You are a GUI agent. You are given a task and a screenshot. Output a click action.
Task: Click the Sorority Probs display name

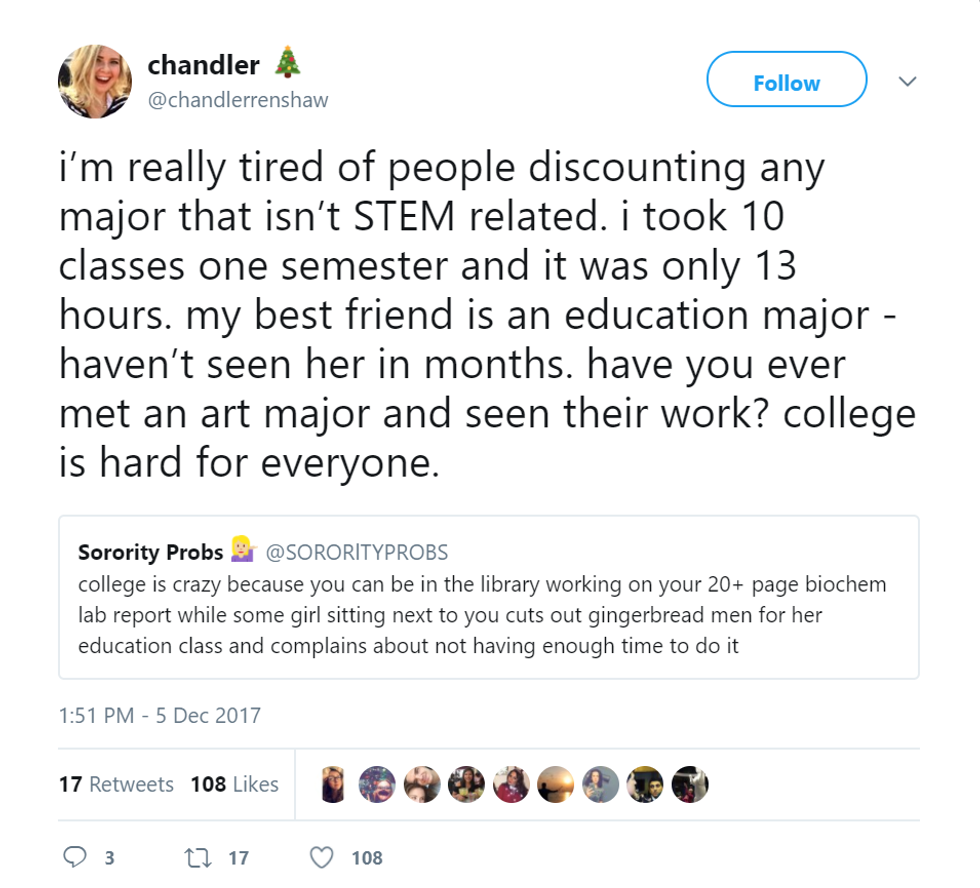click(x=150, y=552)
